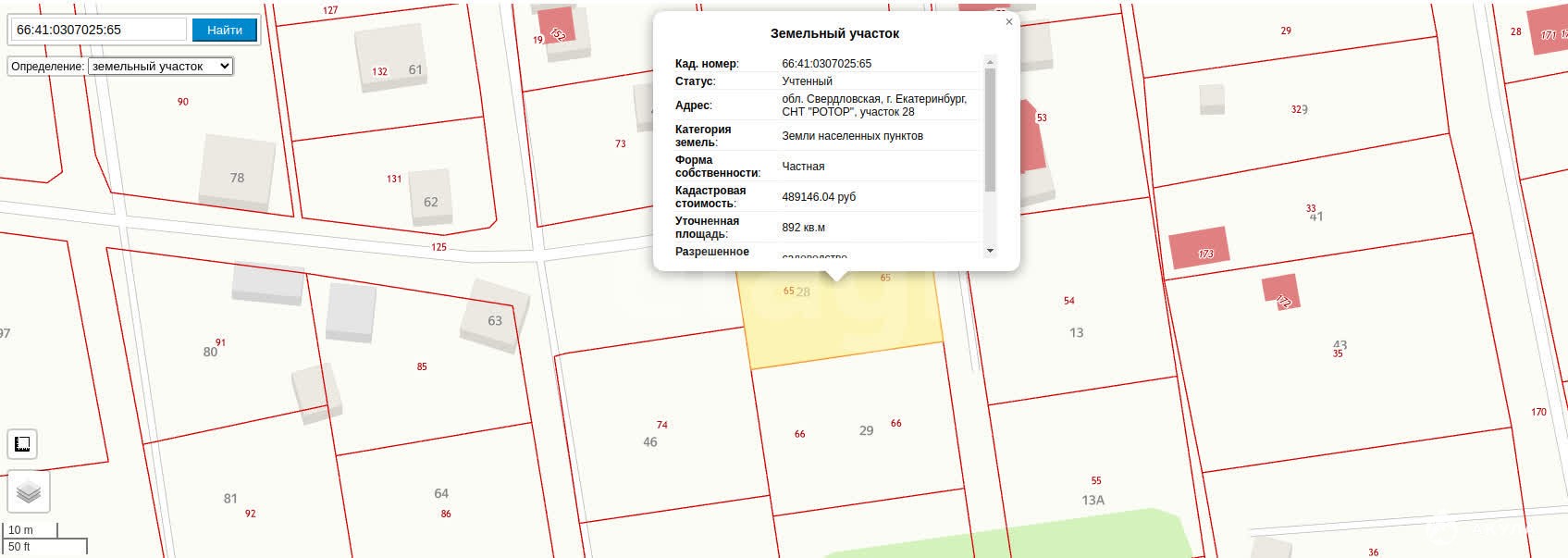The width and height of the screenshot is (1568, 558).
Task: Focus the cadastral number search field
Action: 98,30
